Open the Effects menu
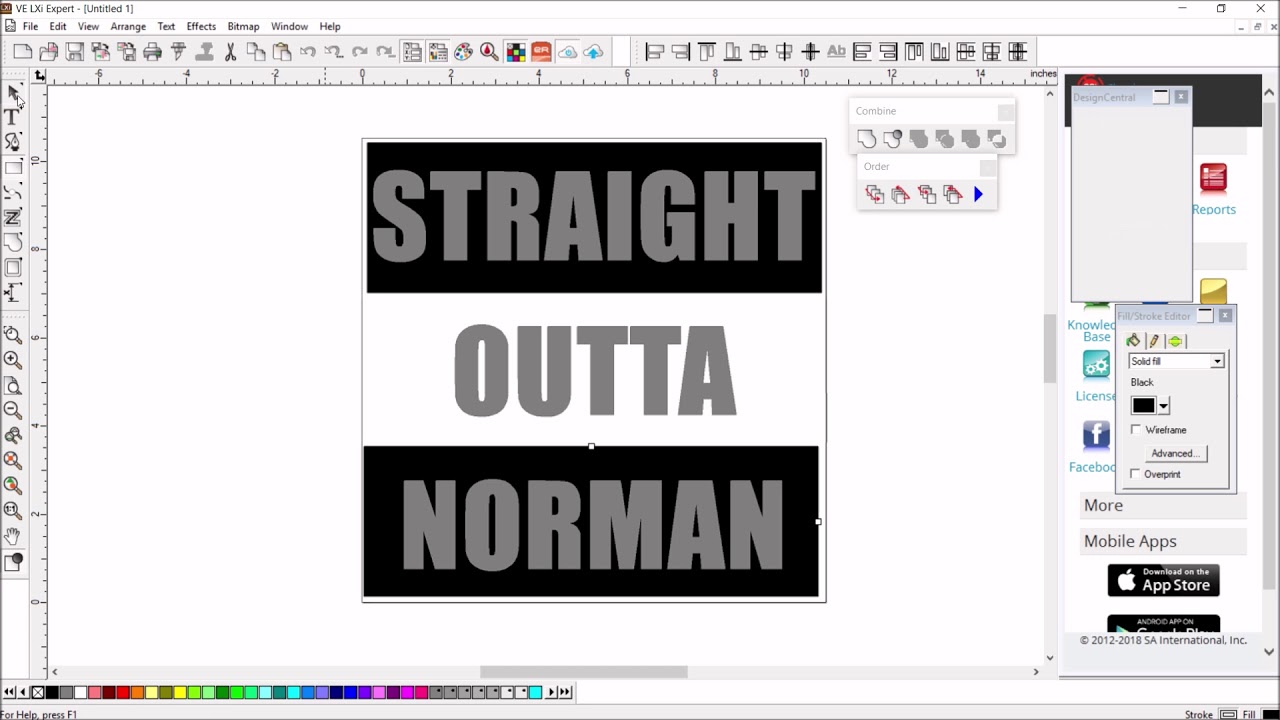1280x720 pixels. (x=201, y=26)
